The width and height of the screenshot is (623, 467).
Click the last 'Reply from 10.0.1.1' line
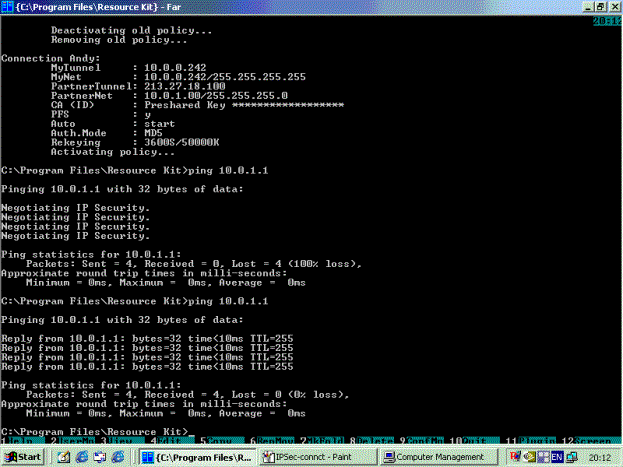147,366
